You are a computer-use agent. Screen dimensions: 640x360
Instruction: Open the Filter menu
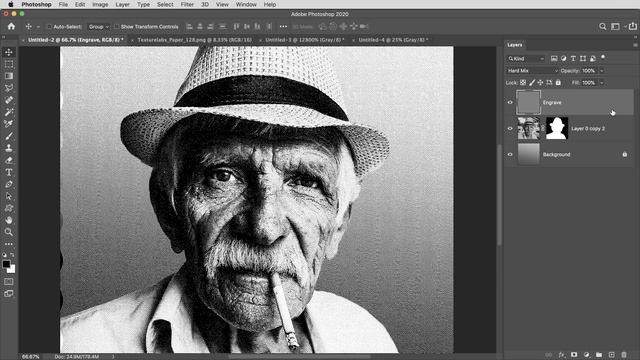coord(187,4)
